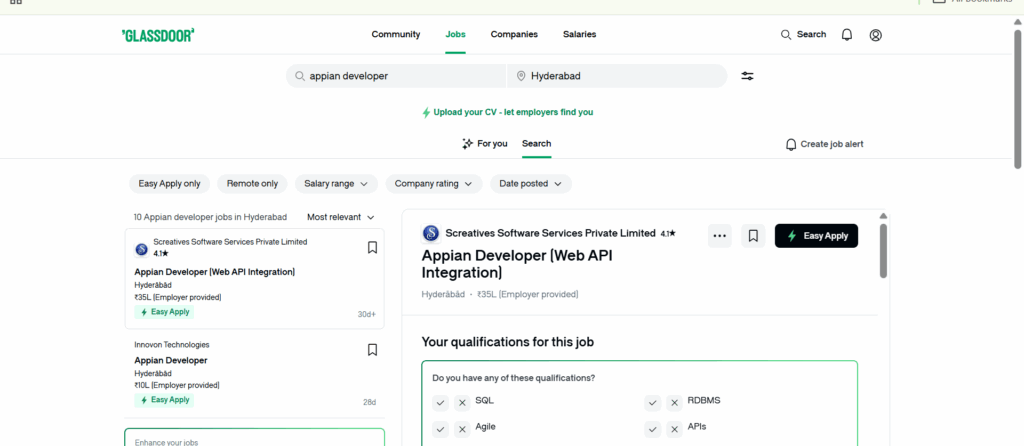Click the black Easy Apply button

(816, 236)
